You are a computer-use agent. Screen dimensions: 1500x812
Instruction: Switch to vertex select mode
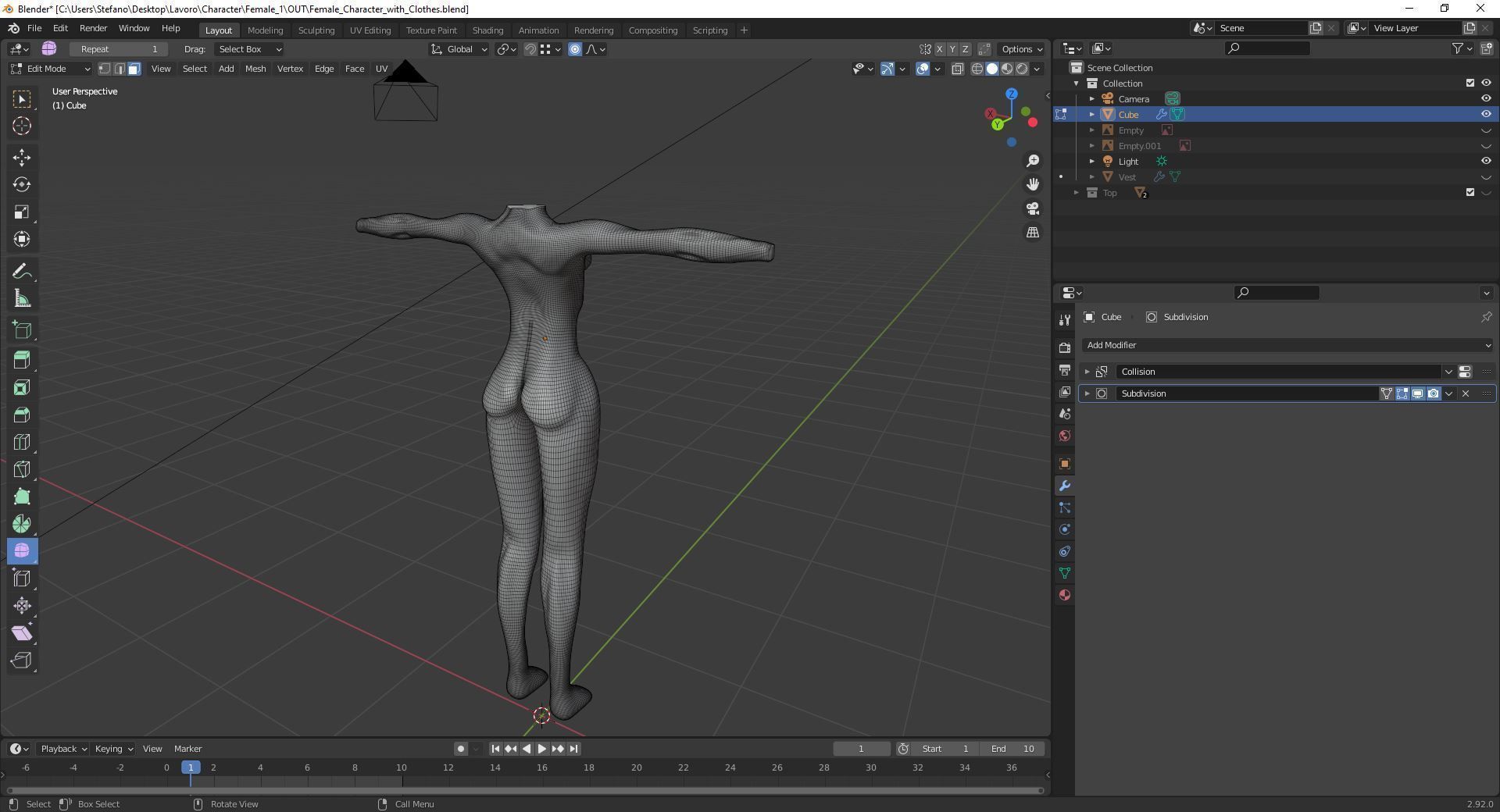click(x=105, y=69)
